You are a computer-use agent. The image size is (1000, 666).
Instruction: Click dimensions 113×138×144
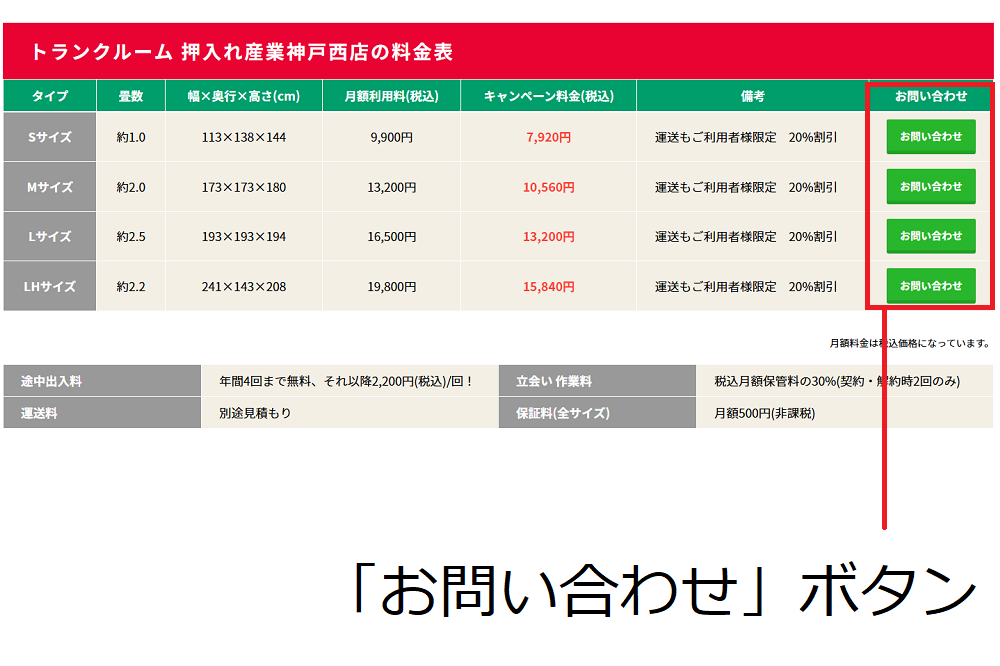pos(244,137)
